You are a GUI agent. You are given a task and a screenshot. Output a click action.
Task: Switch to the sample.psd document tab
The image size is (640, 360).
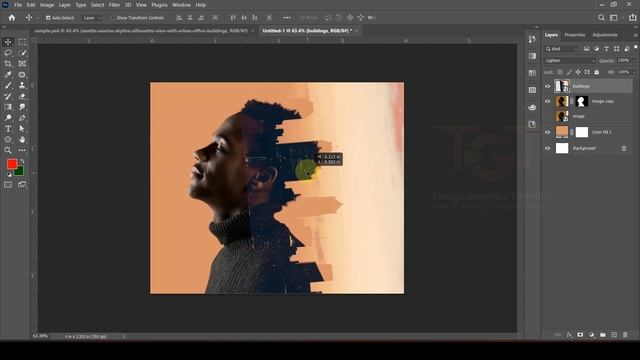click(141, 31)
